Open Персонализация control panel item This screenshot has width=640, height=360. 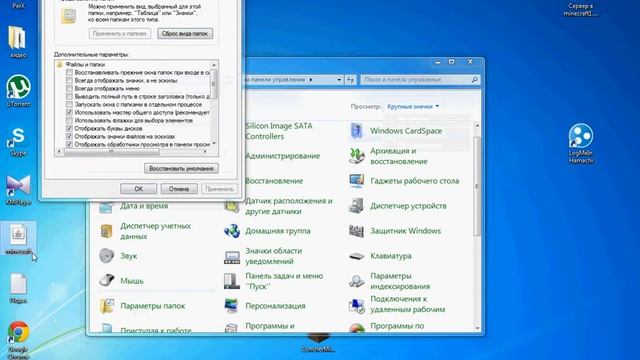tap(264, 306)
